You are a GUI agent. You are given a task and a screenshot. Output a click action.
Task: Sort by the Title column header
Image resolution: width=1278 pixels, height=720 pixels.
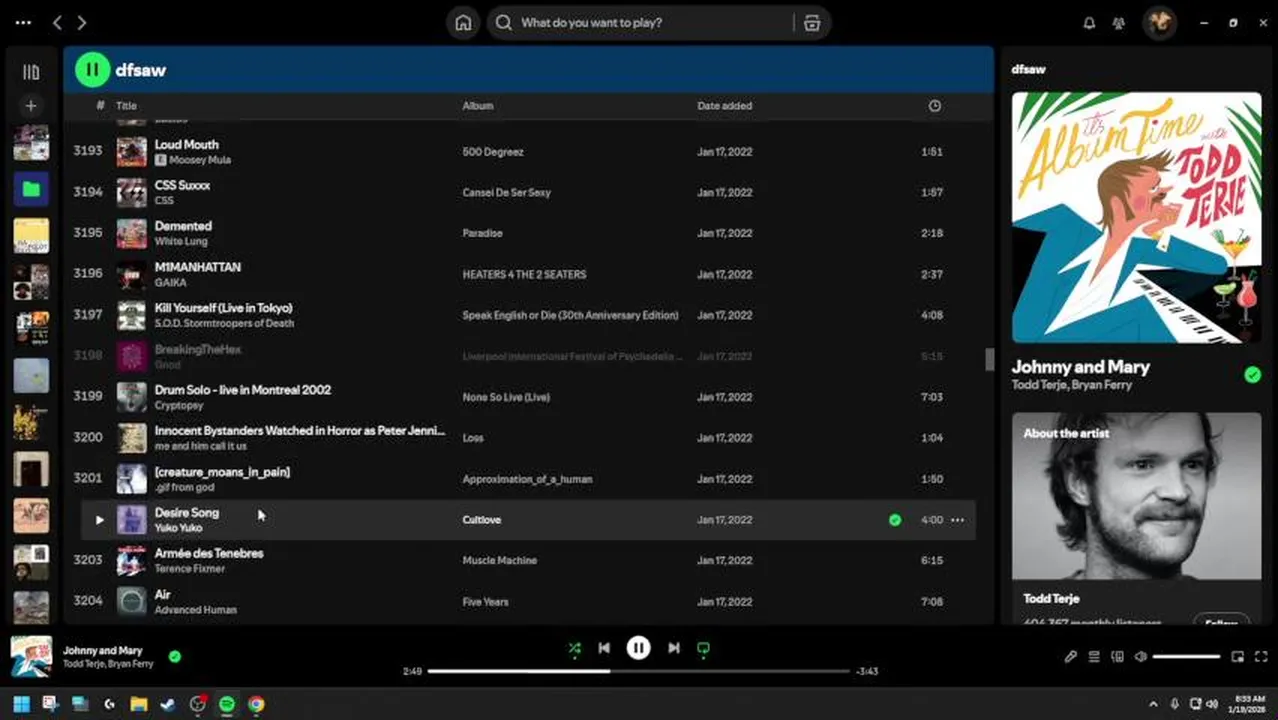pos(126,105)
